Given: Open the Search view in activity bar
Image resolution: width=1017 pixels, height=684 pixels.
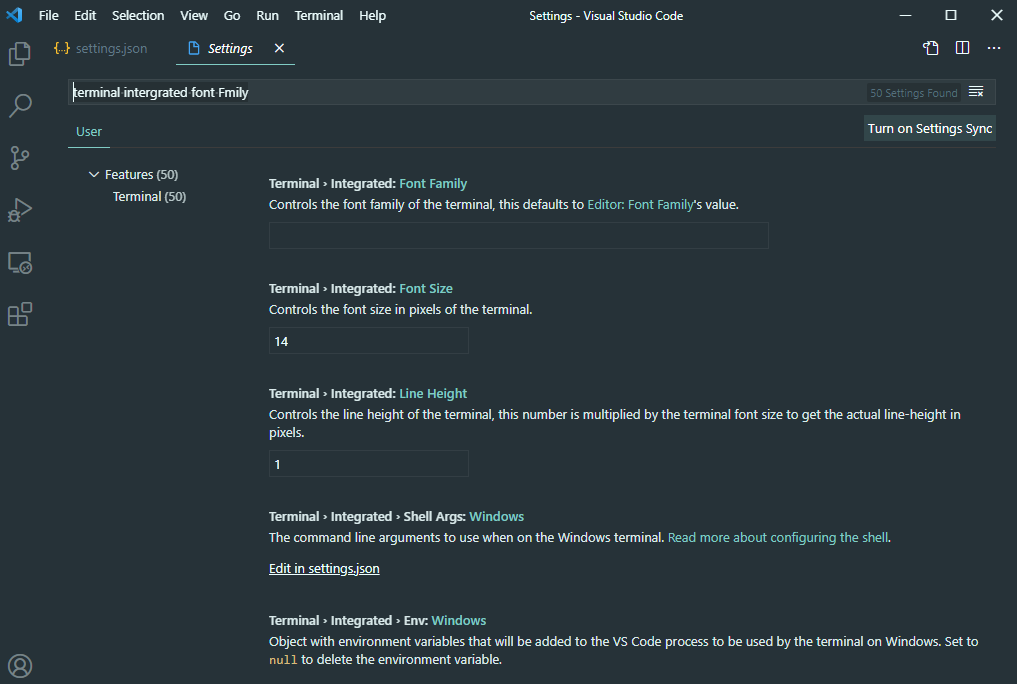Looking at the screenshot, I should (19, 106).
